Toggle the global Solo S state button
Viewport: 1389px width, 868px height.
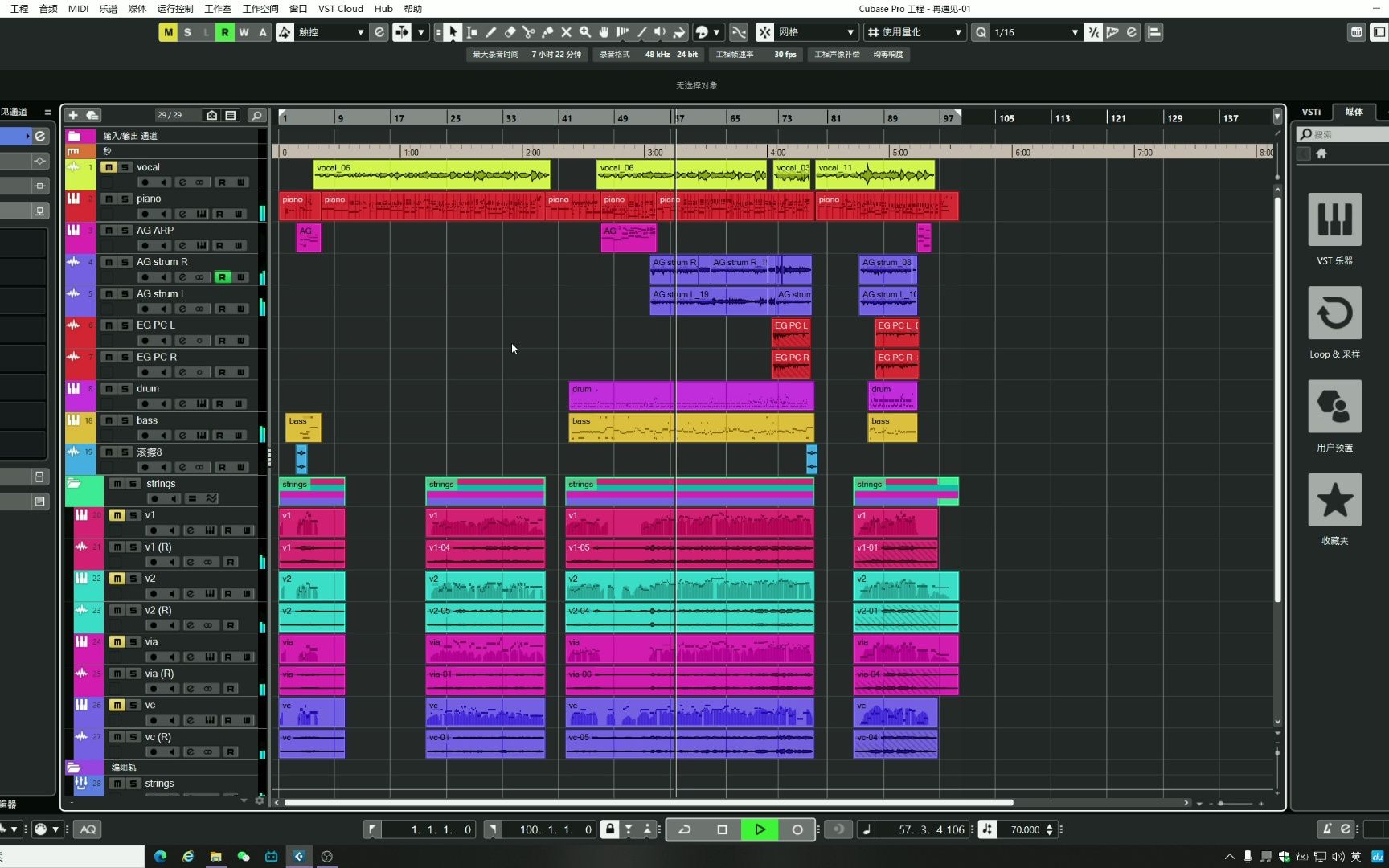tap(187, 32)
